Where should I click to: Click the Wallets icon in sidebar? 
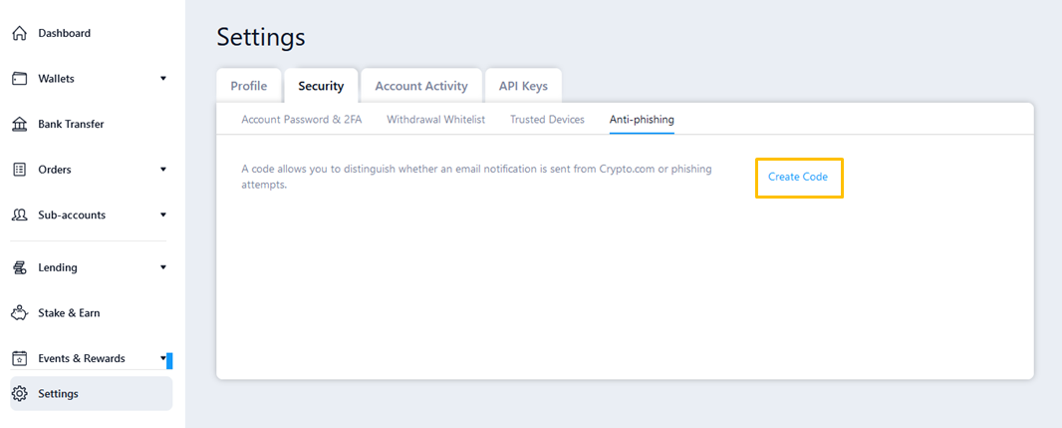20,79
